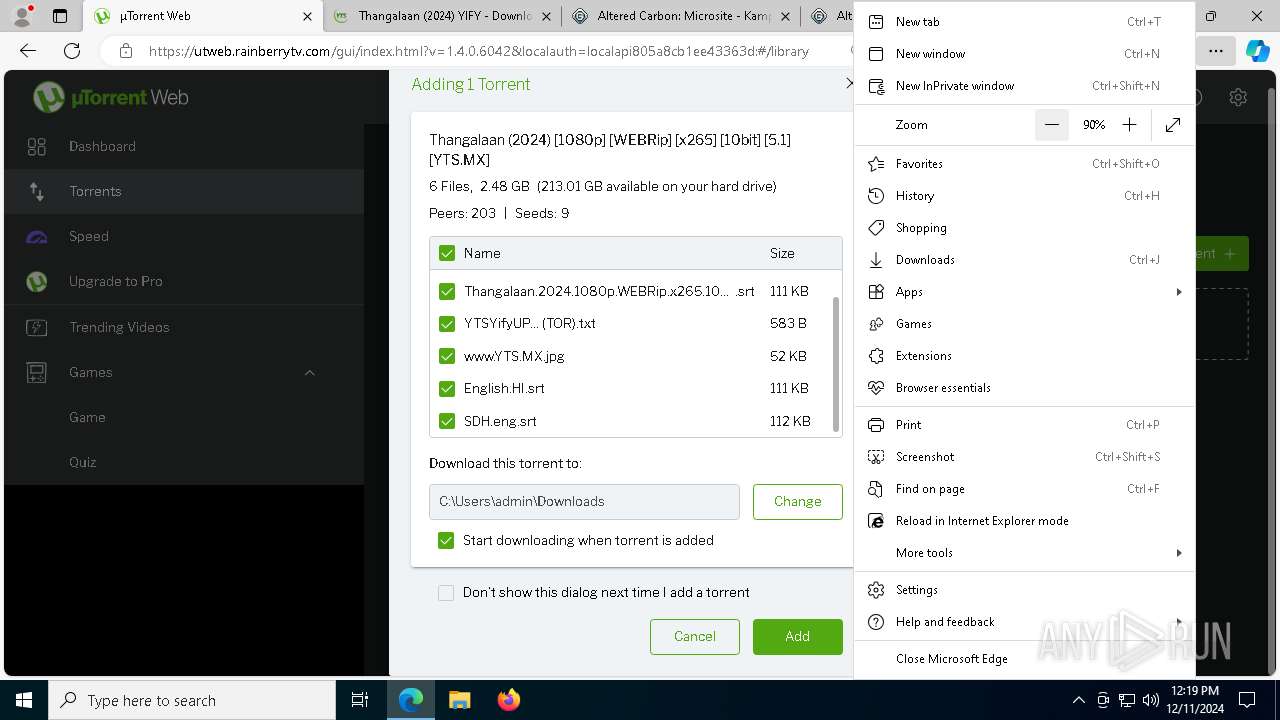Screen dimensions: 1280x720
Task: Click Change download location button
Action: [798, 502]
